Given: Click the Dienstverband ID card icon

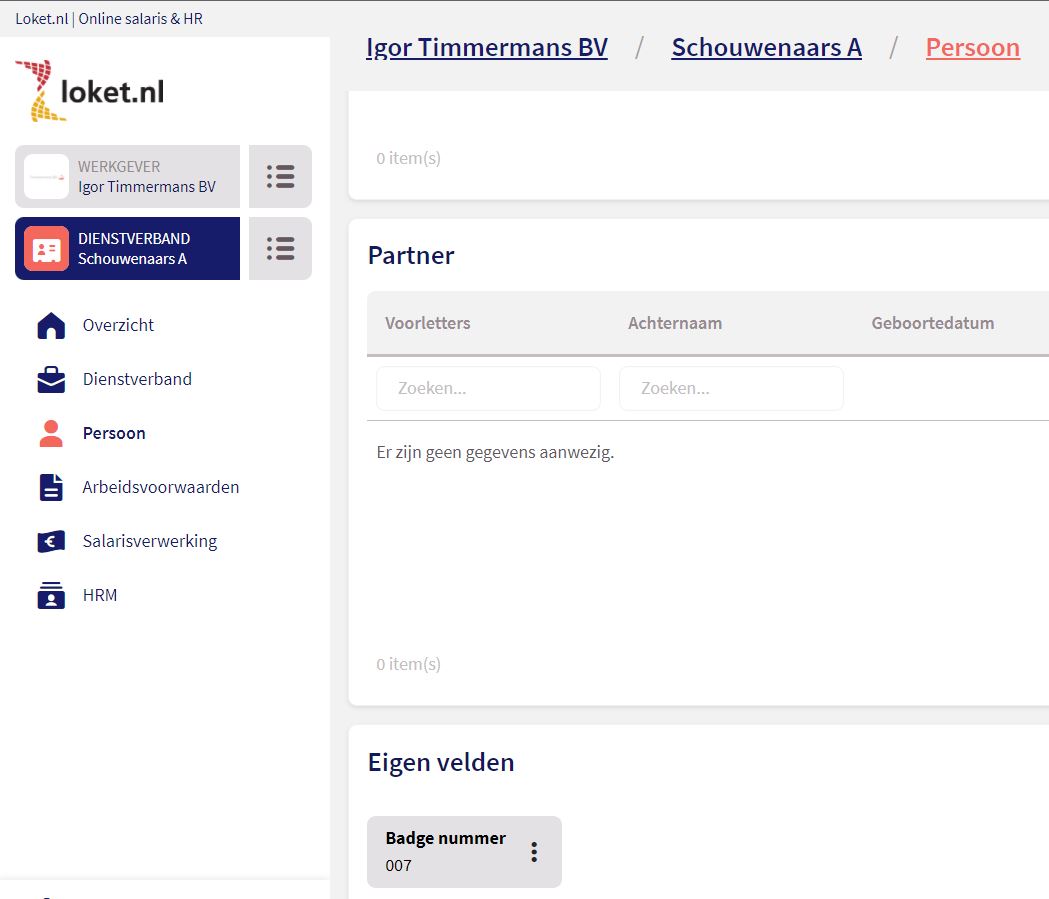Looking at the screenshot, I should click(x=46, y=249).
